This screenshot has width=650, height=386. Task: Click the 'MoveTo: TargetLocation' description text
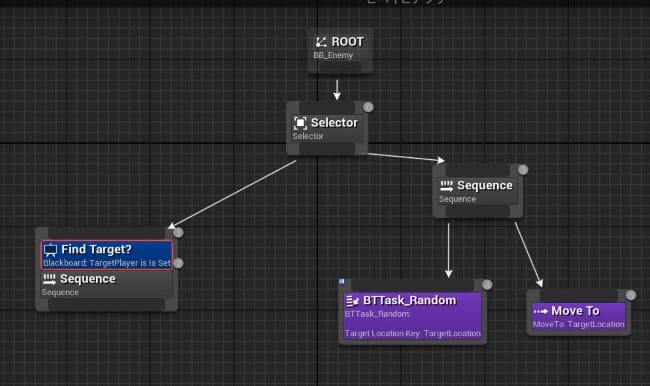coord(579,324)
